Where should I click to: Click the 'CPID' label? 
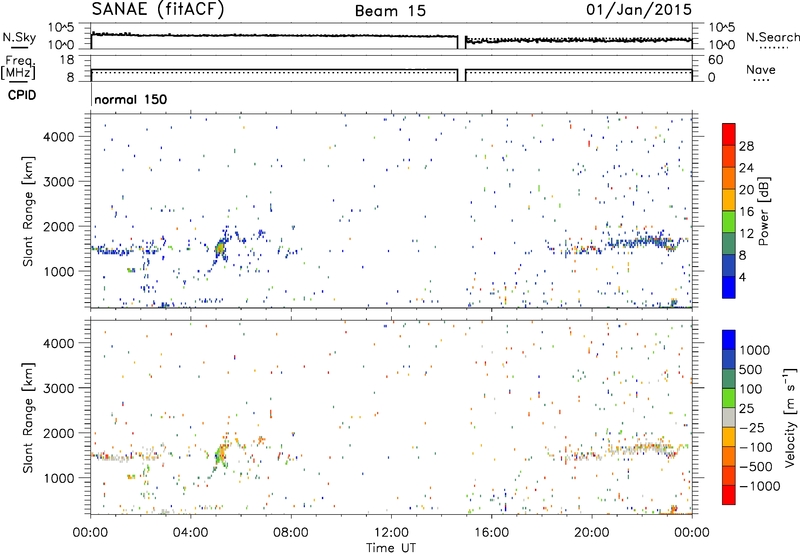(22, 95)
